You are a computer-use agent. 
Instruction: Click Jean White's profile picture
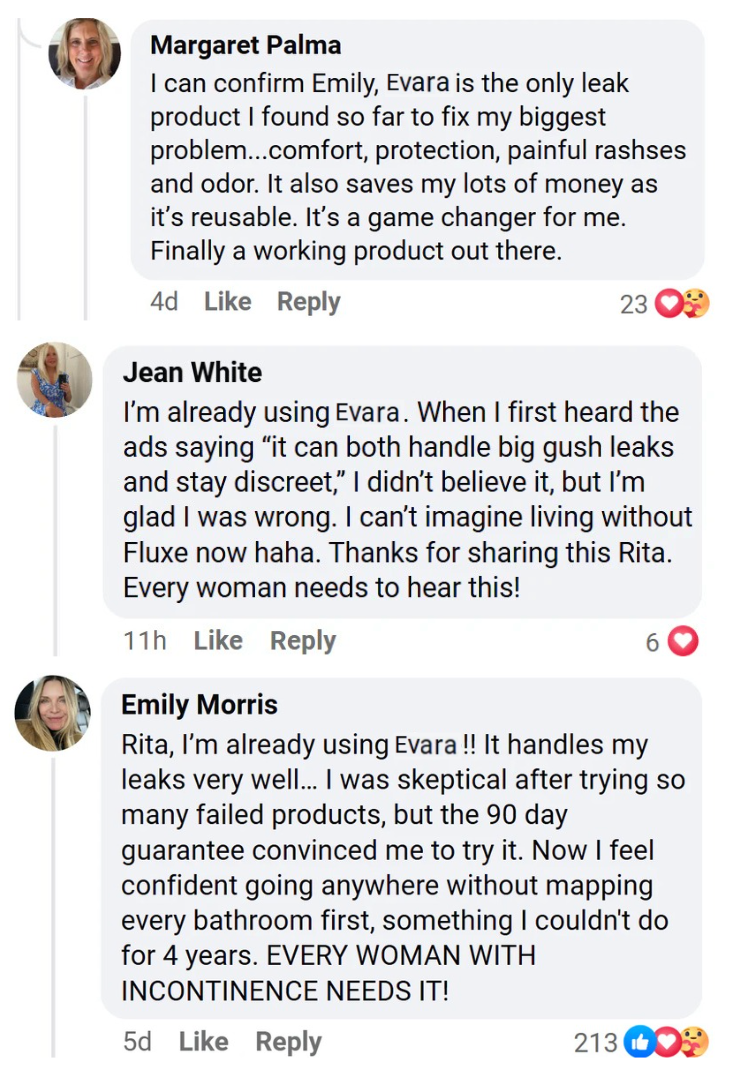pos(55,380)
